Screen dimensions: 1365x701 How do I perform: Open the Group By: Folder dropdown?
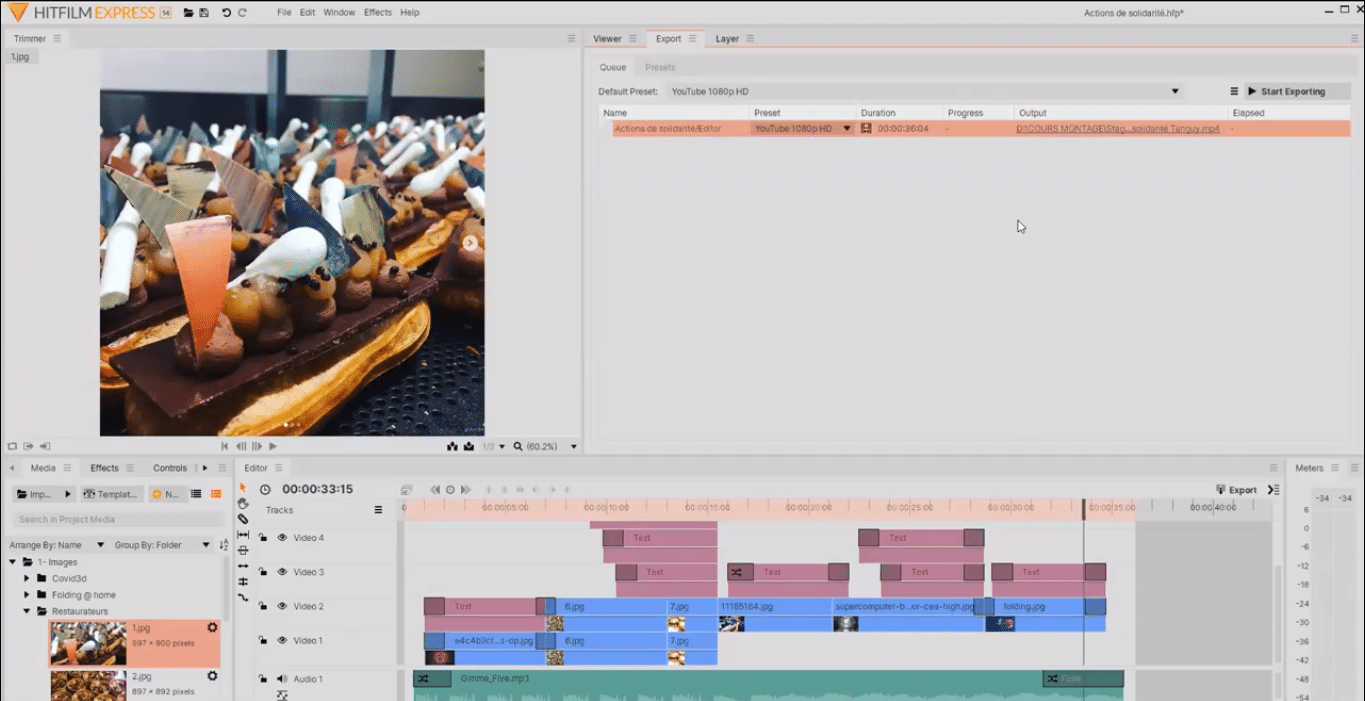pyautogui.click(x=162, y=545)
